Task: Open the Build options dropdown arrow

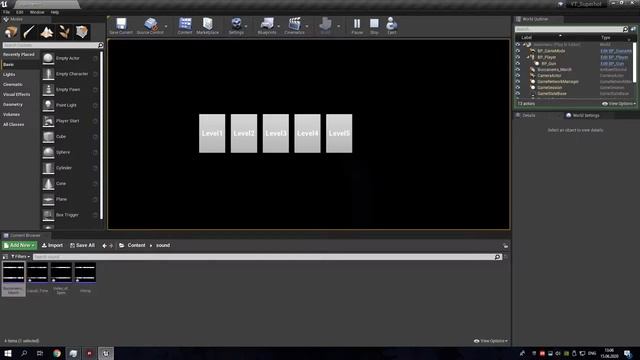Action: [338, 27]
